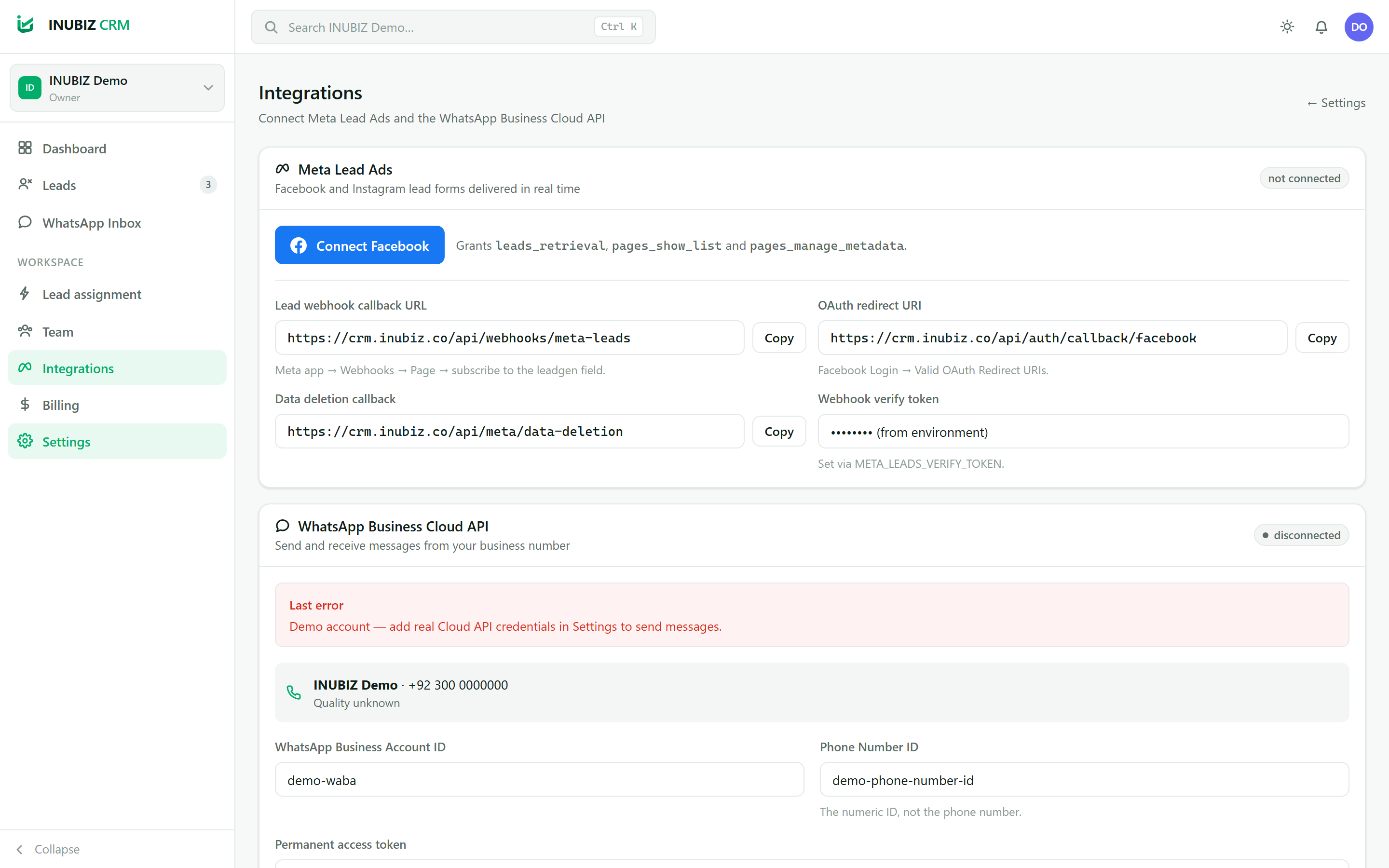The image size is (1389, 868).
Task: Click the Webhook verify token field
Action: tap(1083, 431)
